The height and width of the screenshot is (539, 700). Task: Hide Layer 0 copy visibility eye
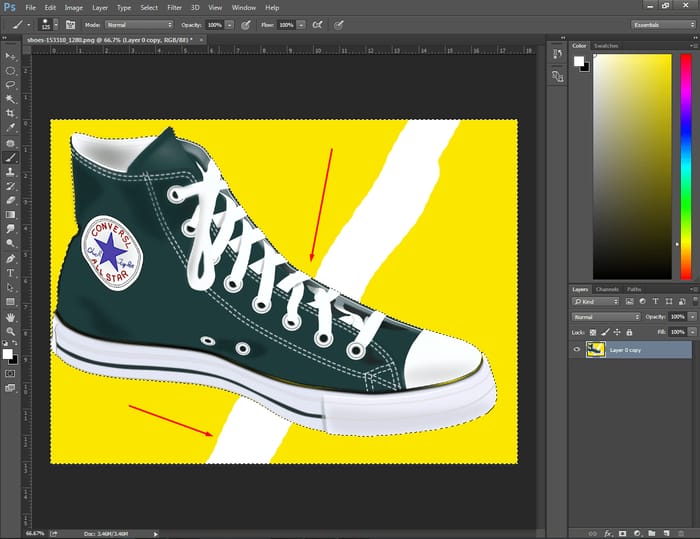(577, 350)
